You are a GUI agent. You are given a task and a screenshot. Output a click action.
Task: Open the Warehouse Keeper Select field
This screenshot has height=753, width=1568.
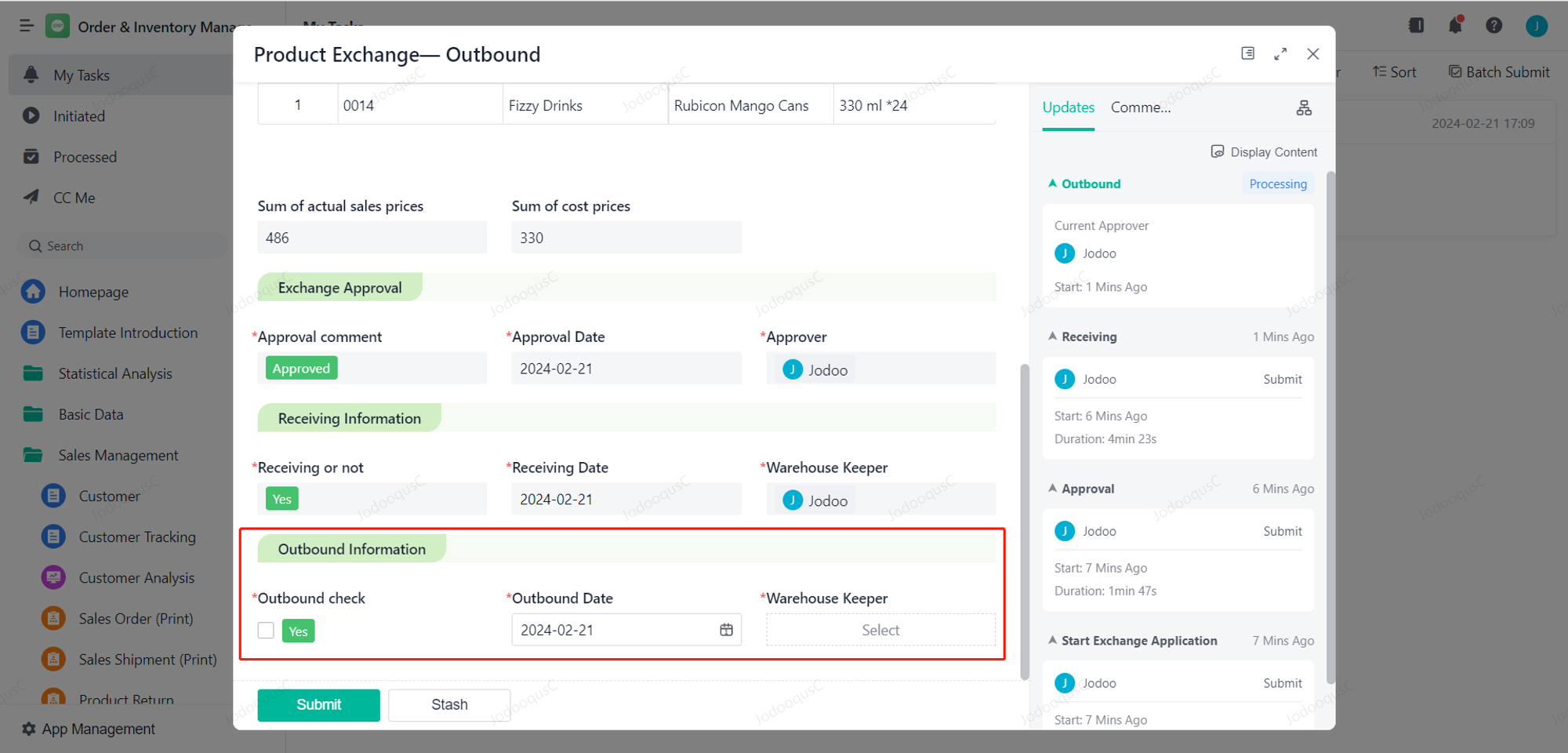[880, 630]
